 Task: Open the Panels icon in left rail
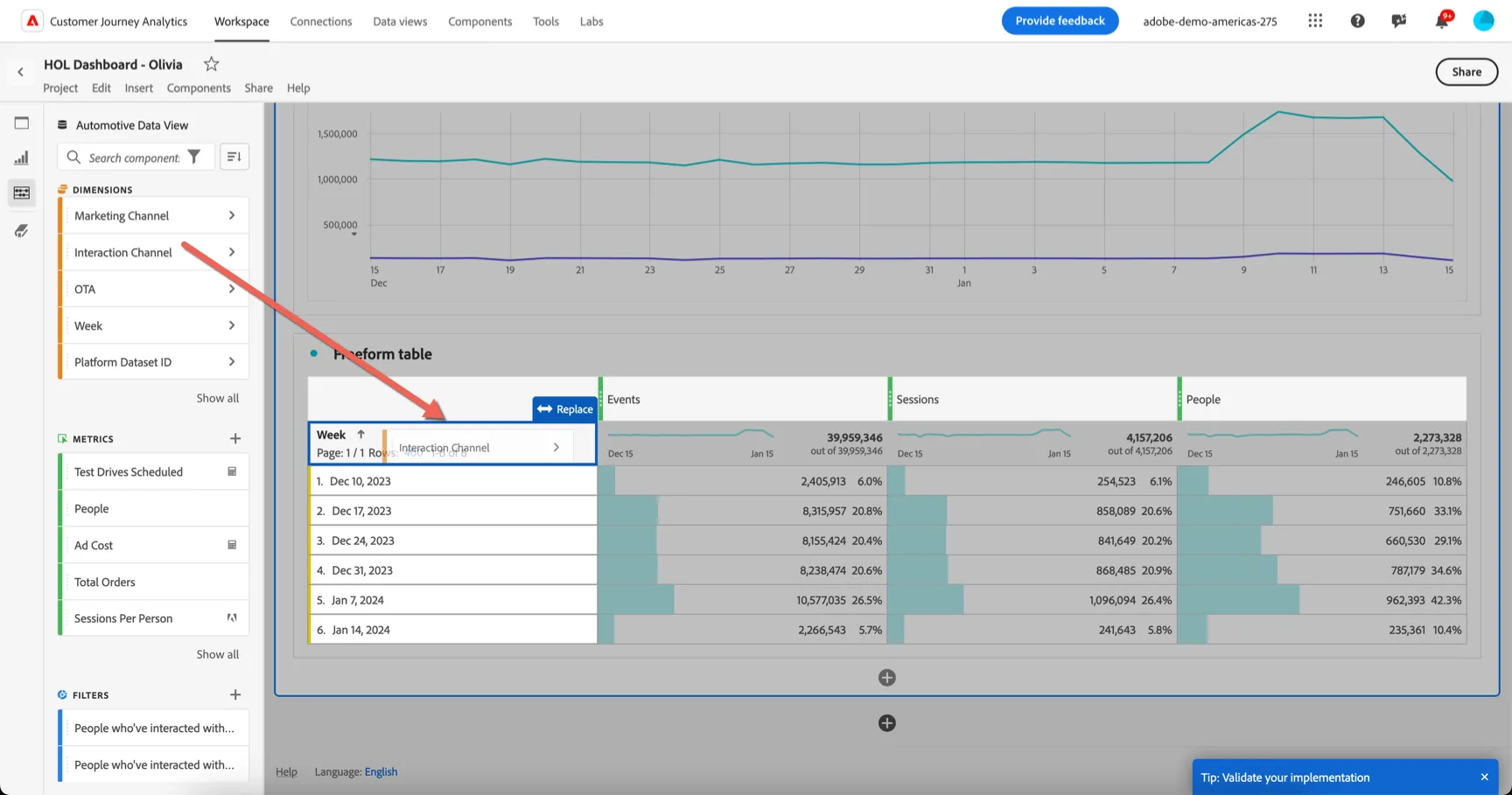(x=22, y=123)
